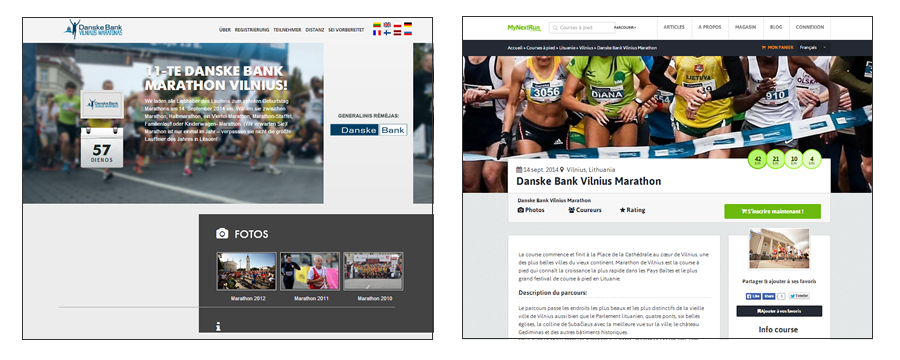The width and height of the screenshot is (900, 360).
Task: Click the Mon Panier cart link
Action: (x=777, y=48)
